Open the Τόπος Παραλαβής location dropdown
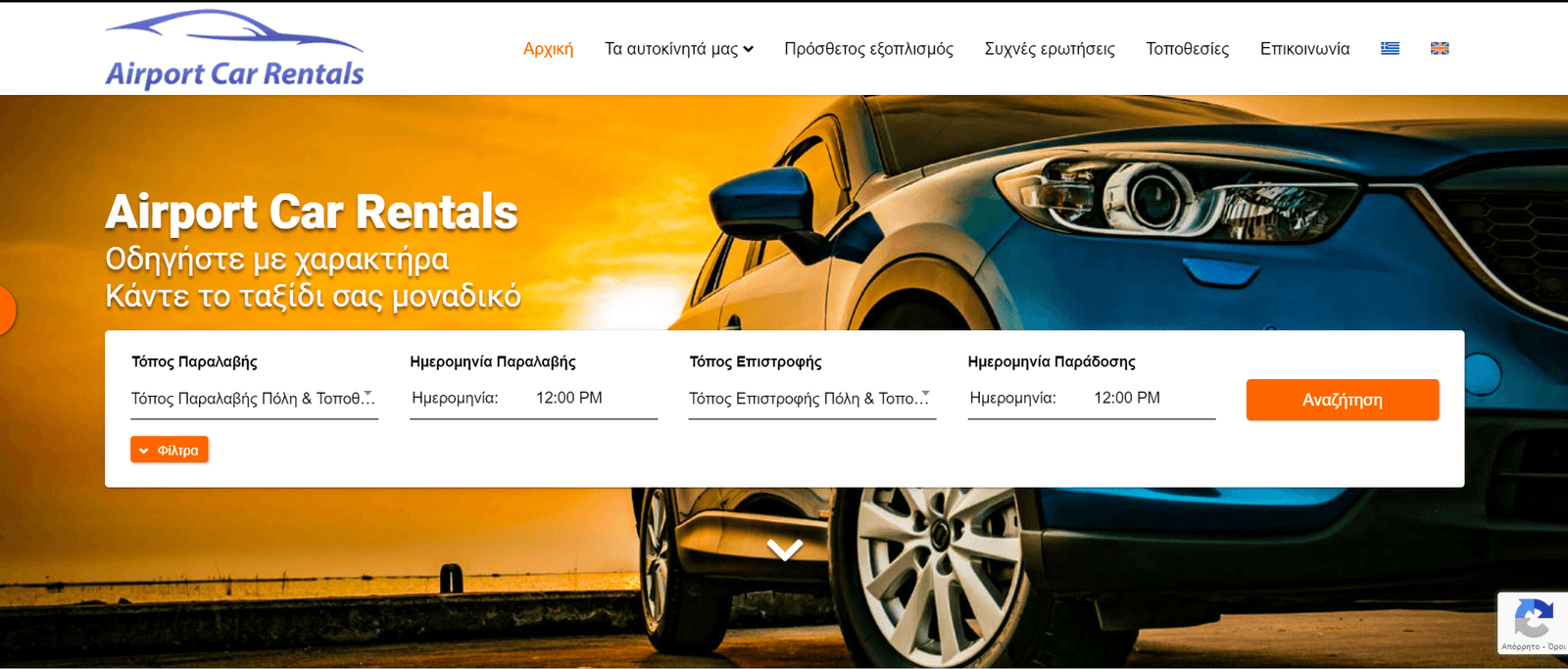The image size is (1568, 669). (x=254, y=399)
